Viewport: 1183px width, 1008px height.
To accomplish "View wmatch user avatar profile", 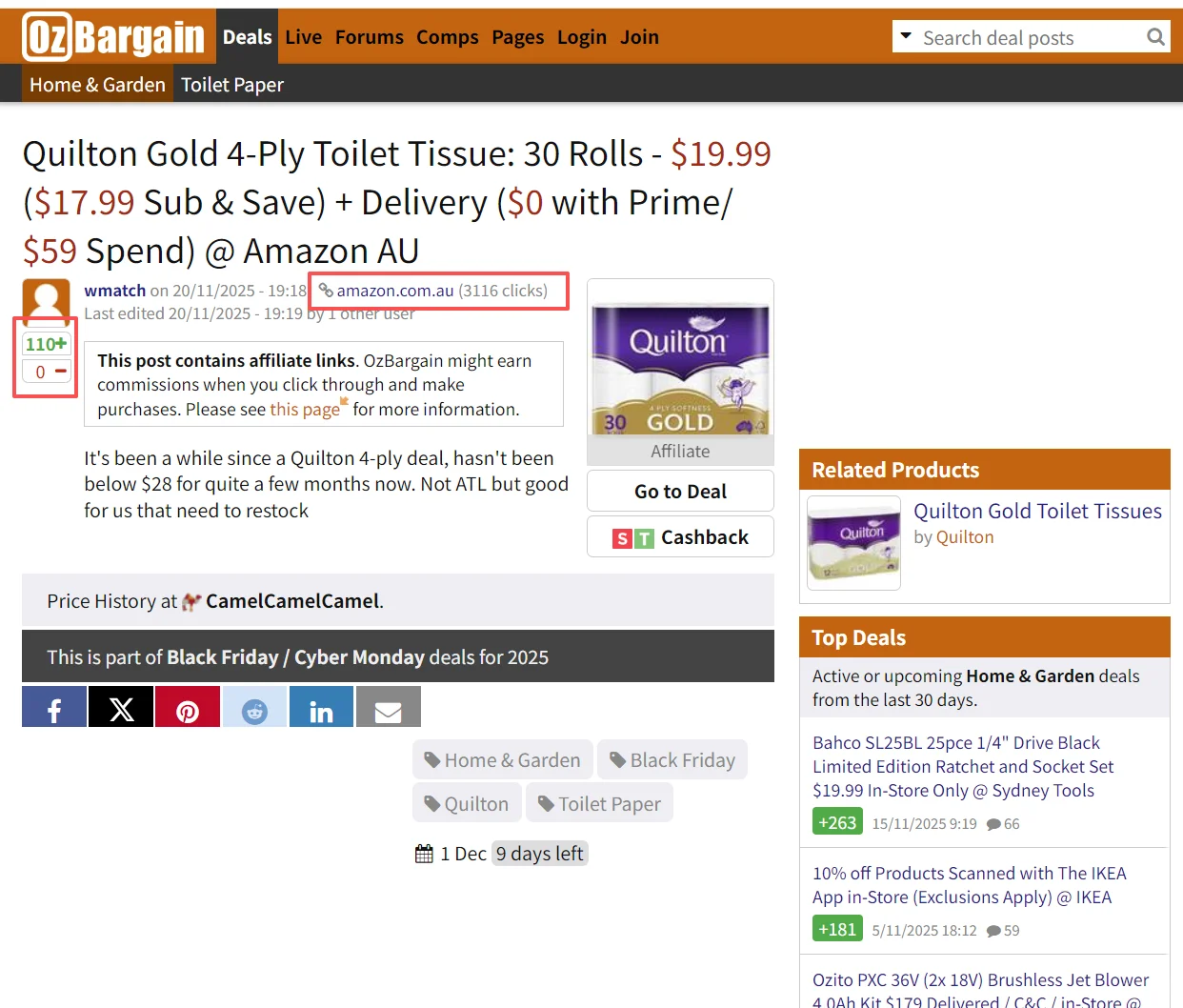I will point(46,299).
